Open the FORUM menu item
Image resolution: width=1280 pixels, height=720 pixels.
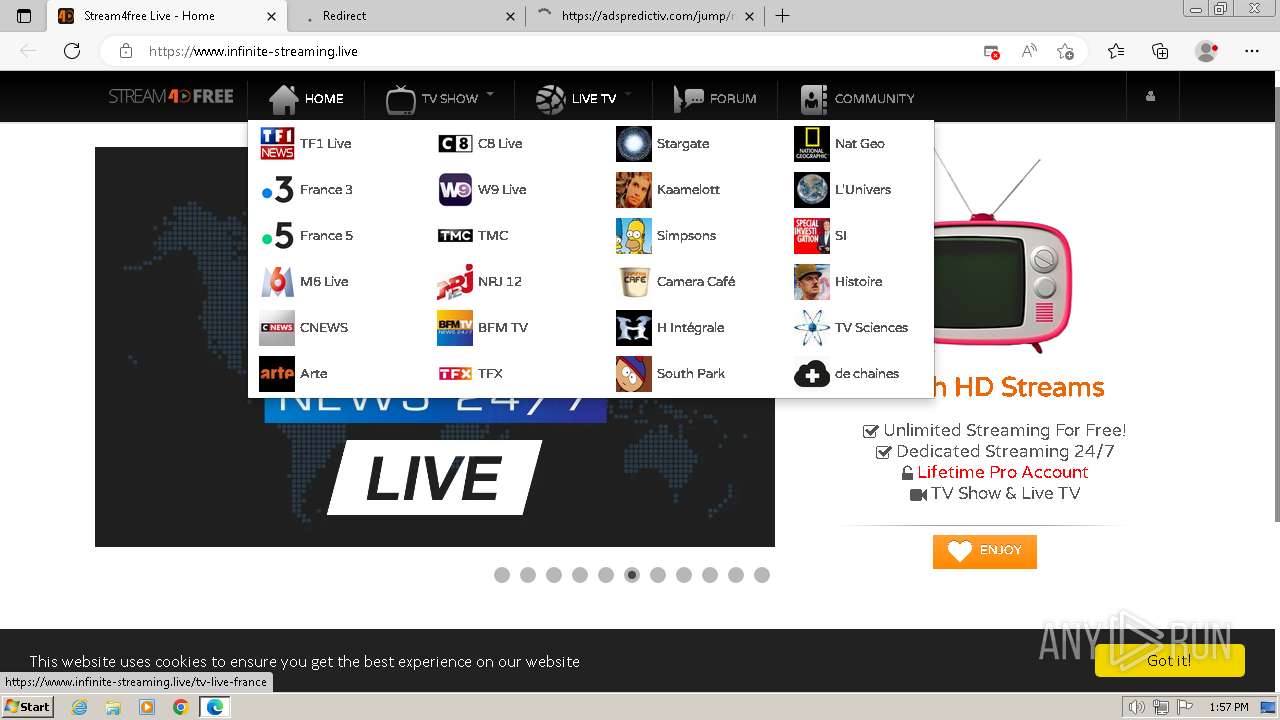pos(715,98)
